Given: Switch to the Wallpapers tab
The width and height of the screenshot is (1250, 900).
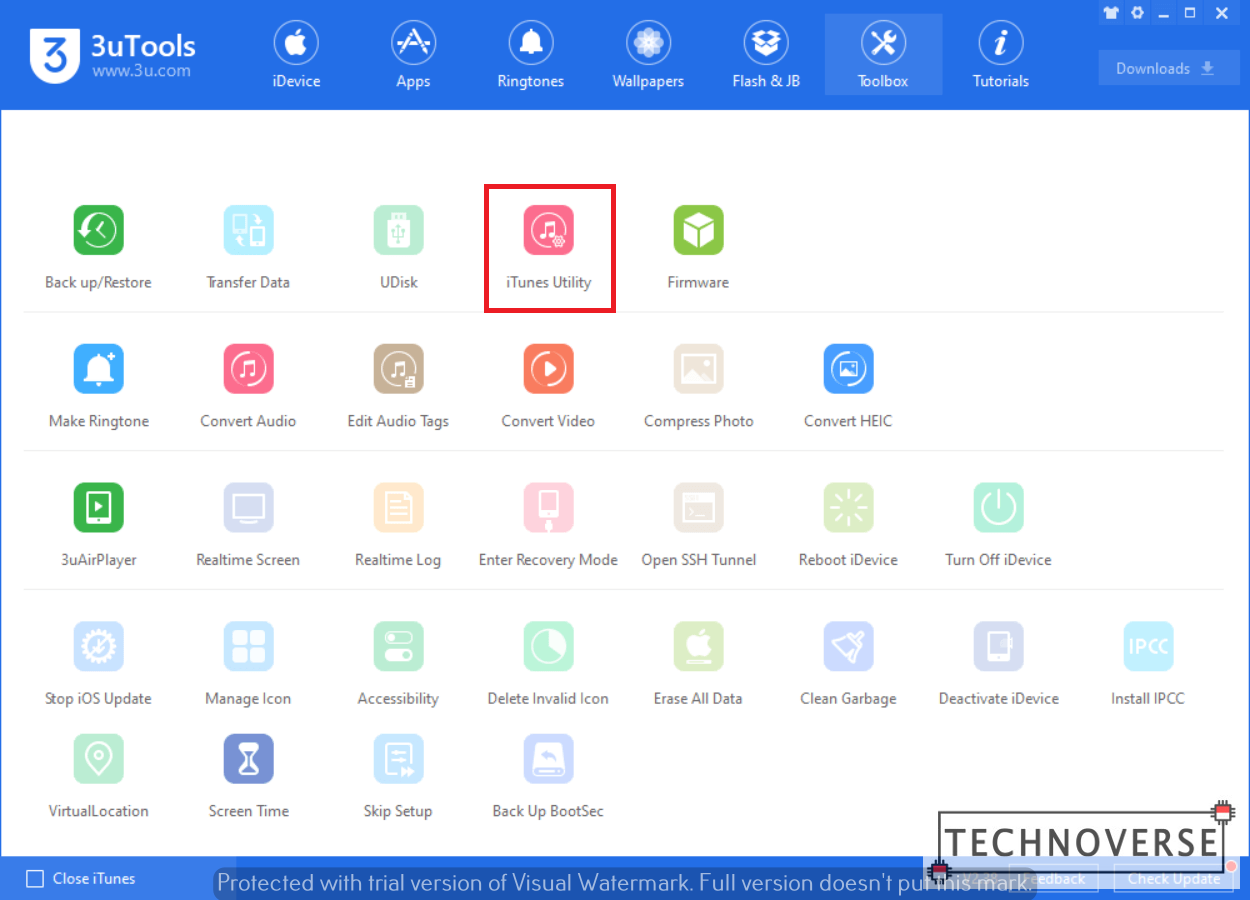Looking at the screenshot, I should point(648,56).
